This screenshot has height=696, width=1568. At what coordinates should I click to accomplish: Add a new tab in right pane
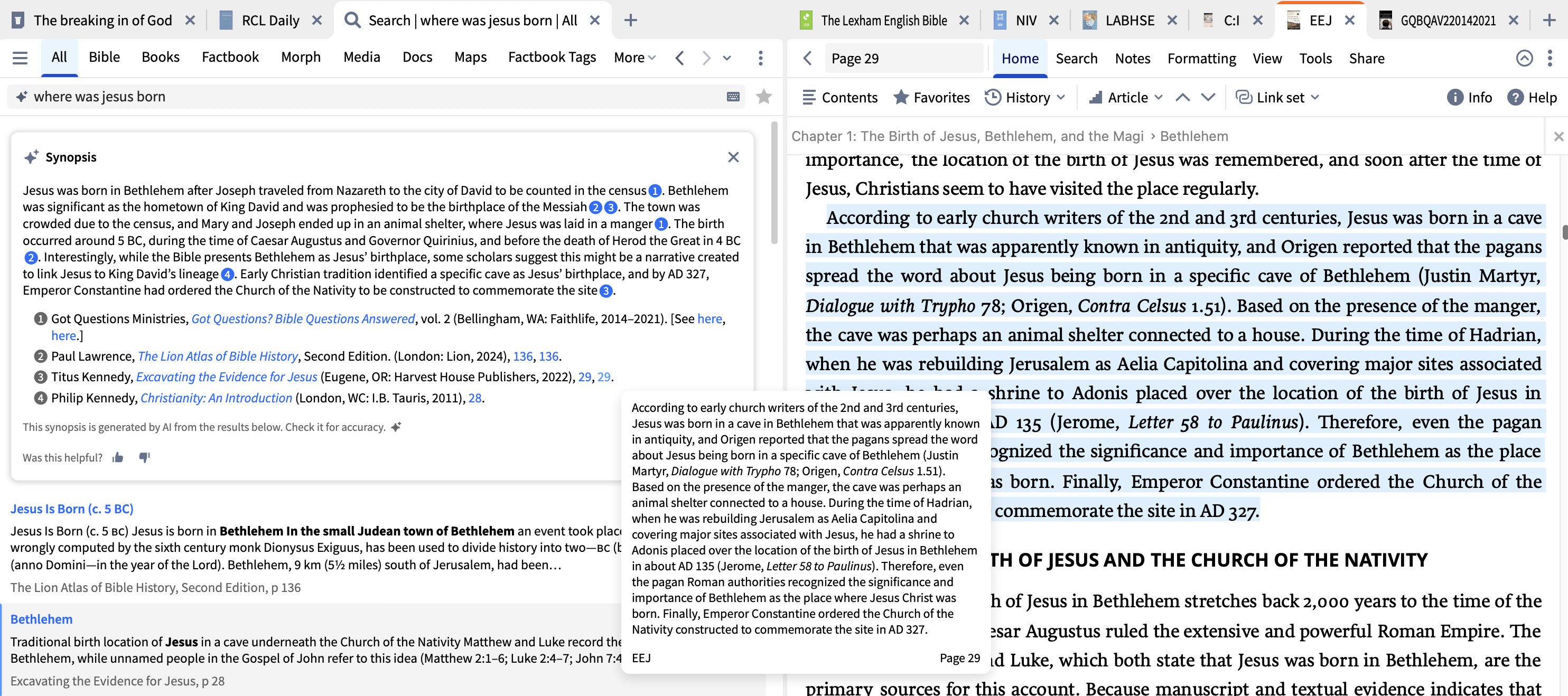tap(1548, 20)
